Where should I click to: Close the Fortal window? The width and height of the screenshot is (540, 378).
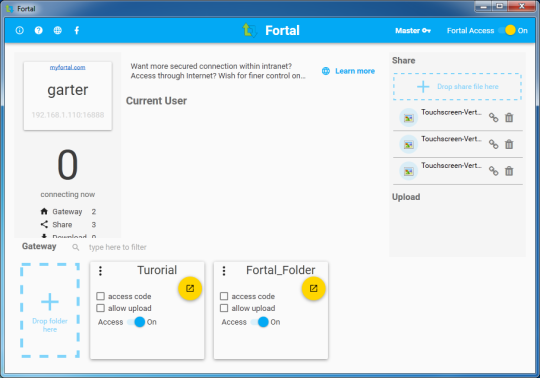[x=521, y=7]
